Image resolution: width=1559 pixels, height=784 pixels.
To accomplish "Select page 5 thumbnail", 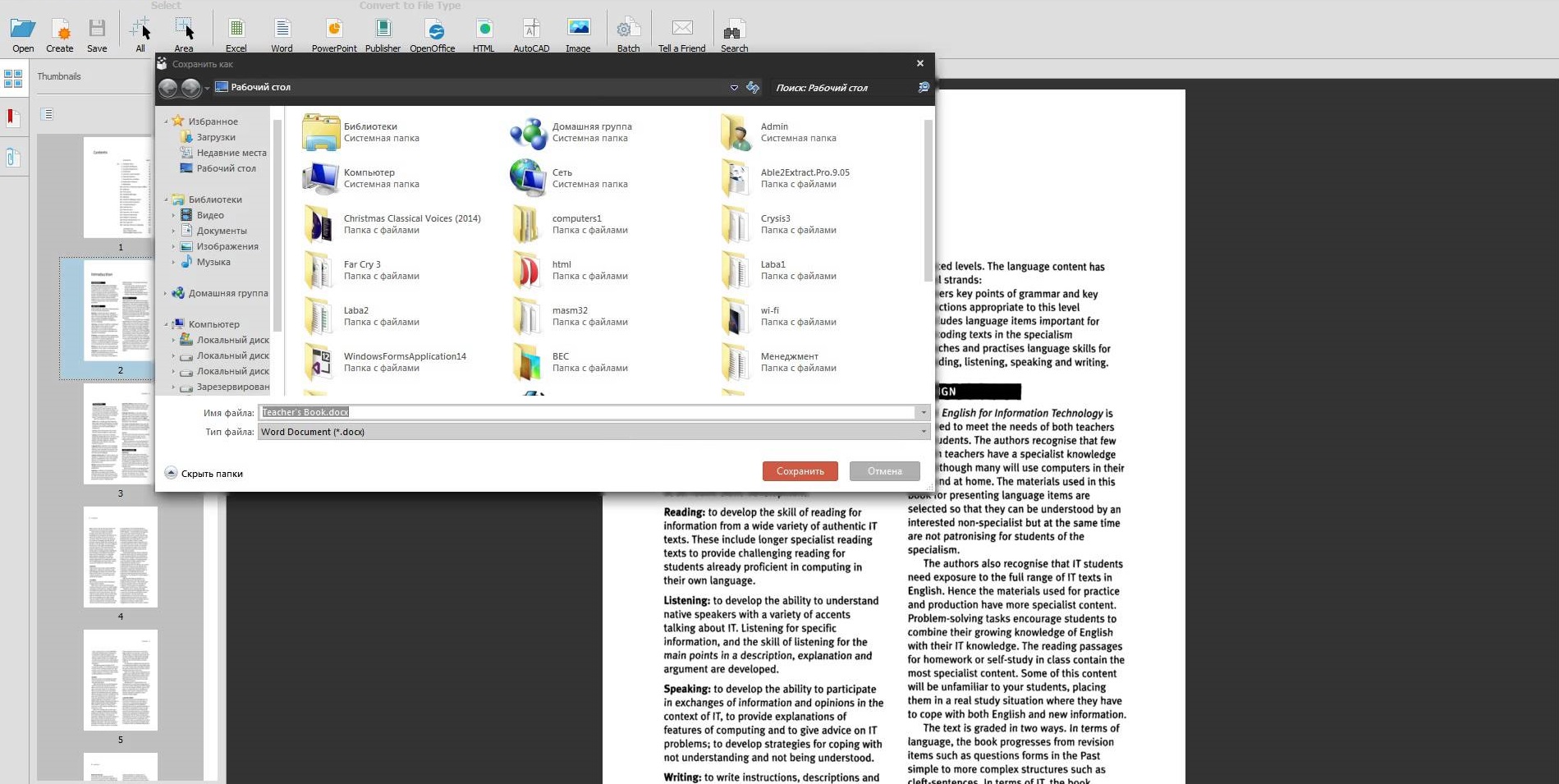I will [121, 681].
